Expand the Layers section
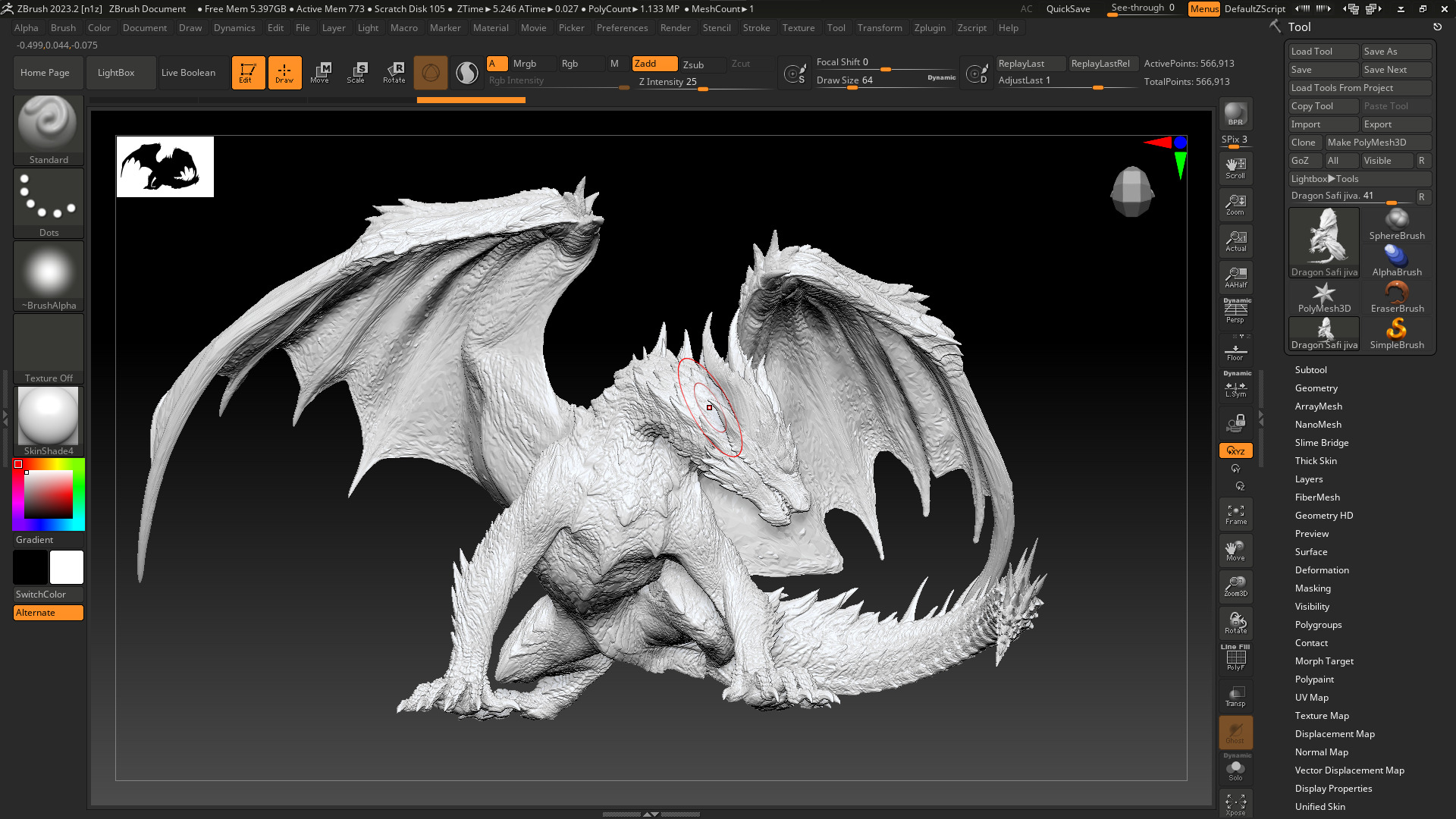1456x819 pixels. [1309, 479]
